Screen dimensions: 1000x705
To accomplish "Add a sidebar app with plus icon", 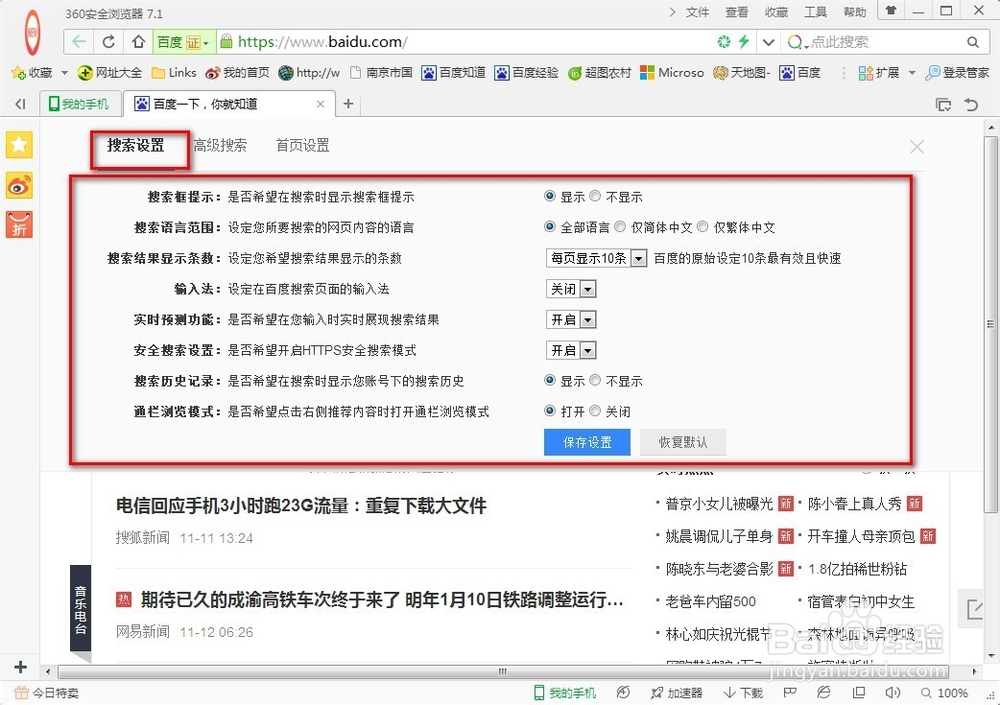I will click(20, 667).
